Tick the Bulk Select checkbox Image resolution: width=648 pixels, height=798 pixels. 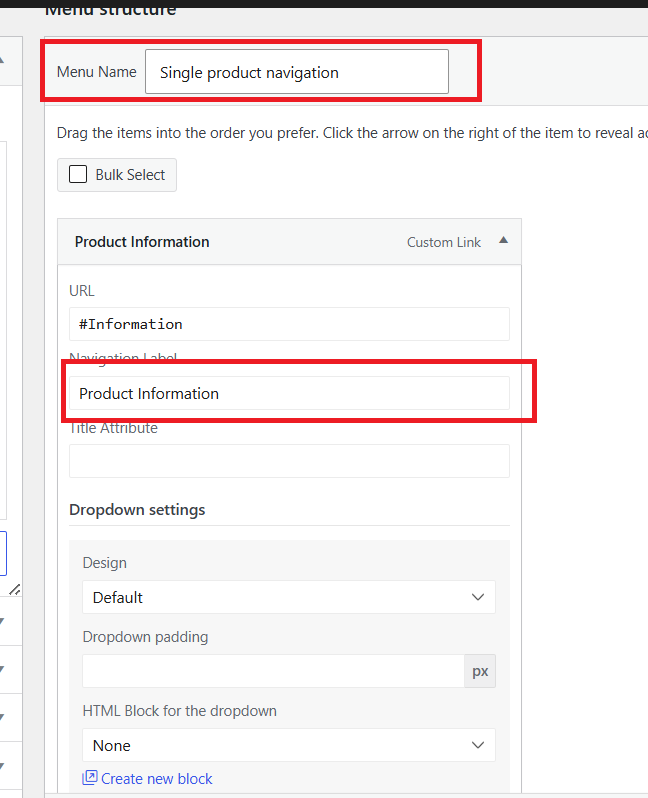tap(78, 174)
